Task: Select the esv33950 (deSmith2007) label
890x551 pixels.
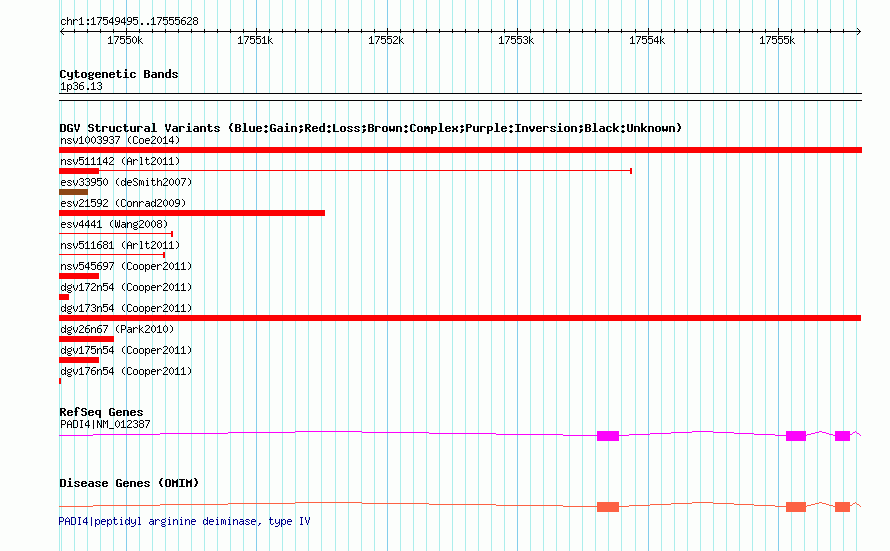Action: pos(126,182)
